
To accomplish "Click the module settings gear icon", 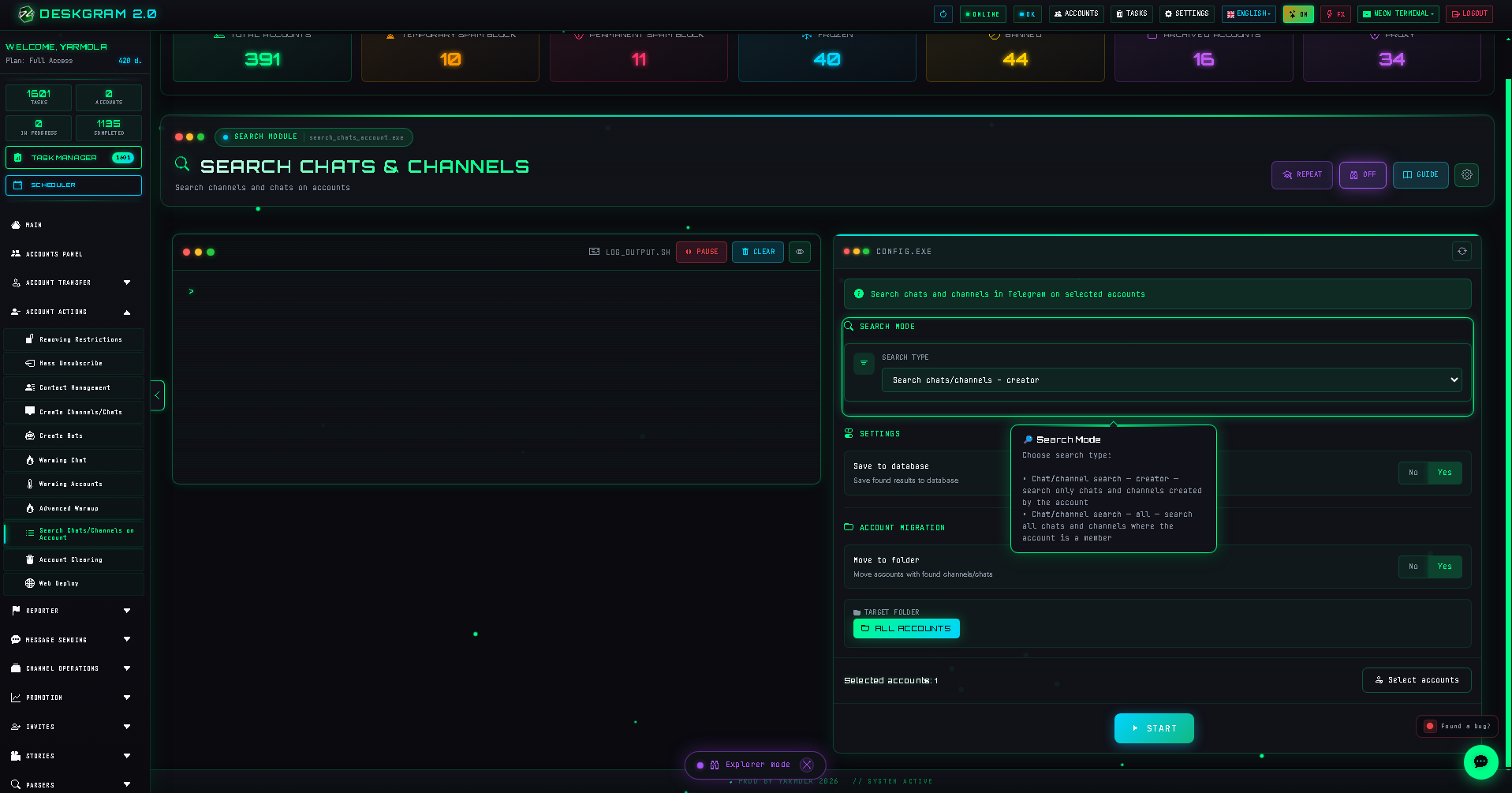I will pyautogui.click(x=1467, y=174).
